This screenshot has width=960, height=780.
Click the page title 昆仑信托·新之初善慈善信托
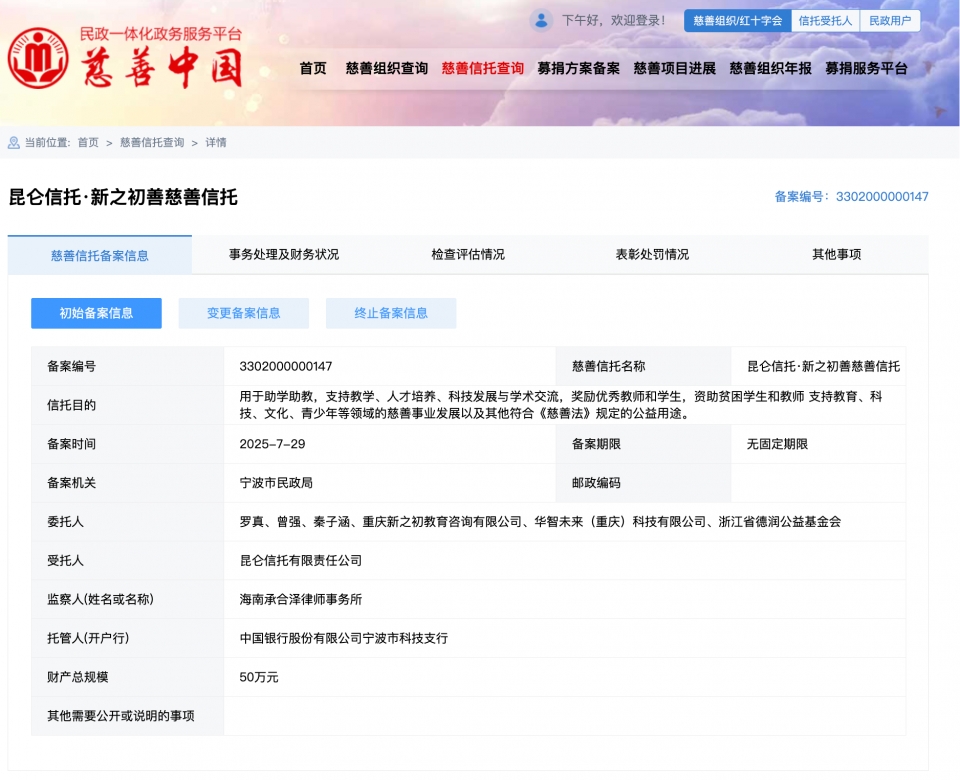123,197
